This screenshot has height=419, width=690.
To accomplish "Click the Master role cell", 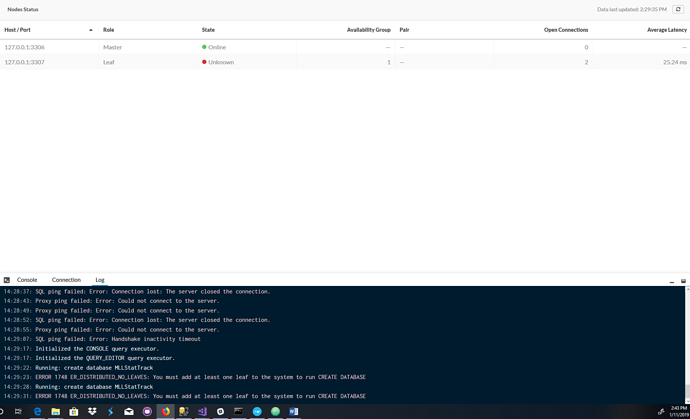I will tap(113, 47).
